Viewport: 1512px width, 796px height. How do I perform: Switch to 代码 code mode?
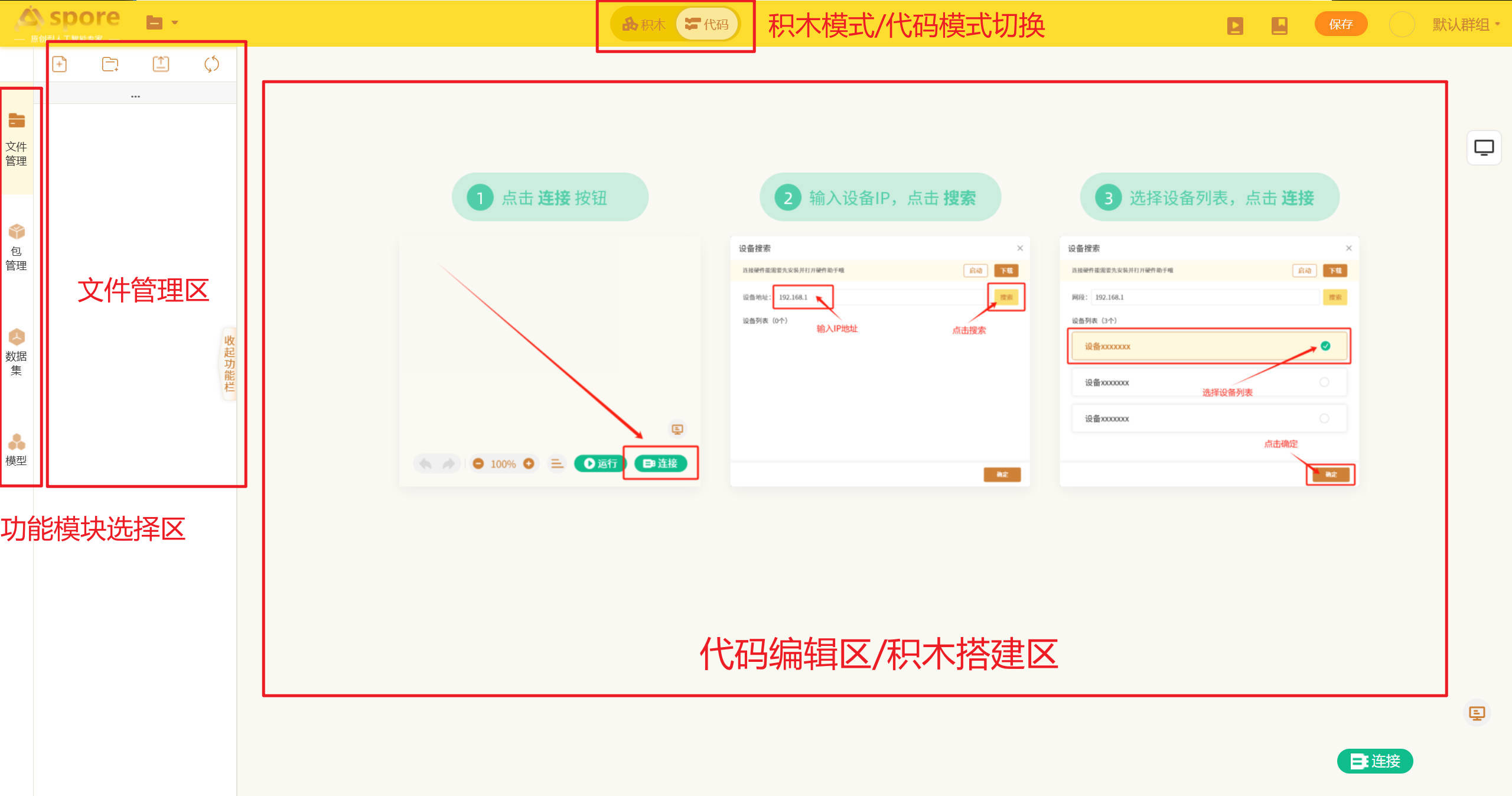point(707,24)
